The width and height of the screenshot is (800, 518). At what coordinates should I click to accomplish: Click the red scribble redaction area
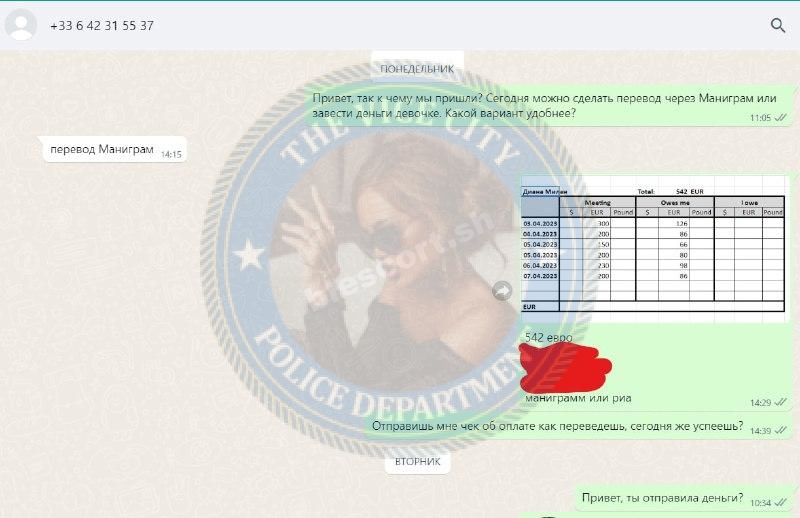pos(565,367)
